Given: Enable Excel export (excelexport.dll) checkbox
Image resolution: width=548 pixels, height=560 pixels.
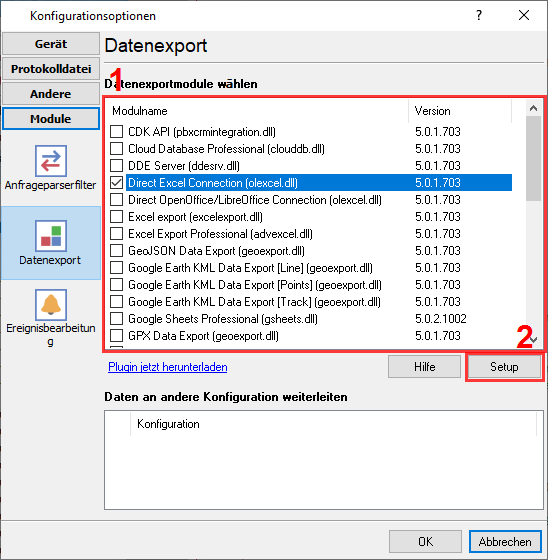Looking at the screenshot, I should pyautogui.click(x=116, y=216).
